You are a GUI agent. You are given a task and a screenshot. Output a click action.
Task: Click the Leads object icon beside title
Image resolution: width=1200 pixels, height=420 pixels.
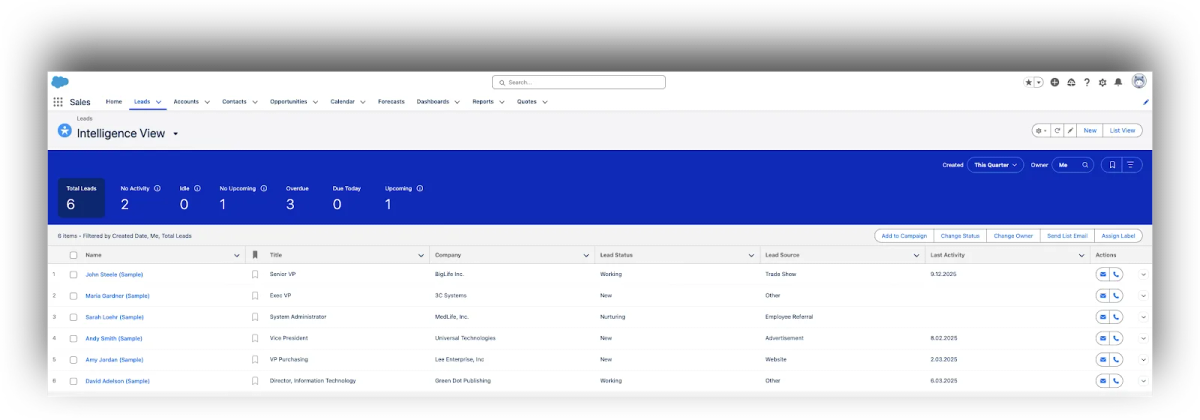[65, 131]
